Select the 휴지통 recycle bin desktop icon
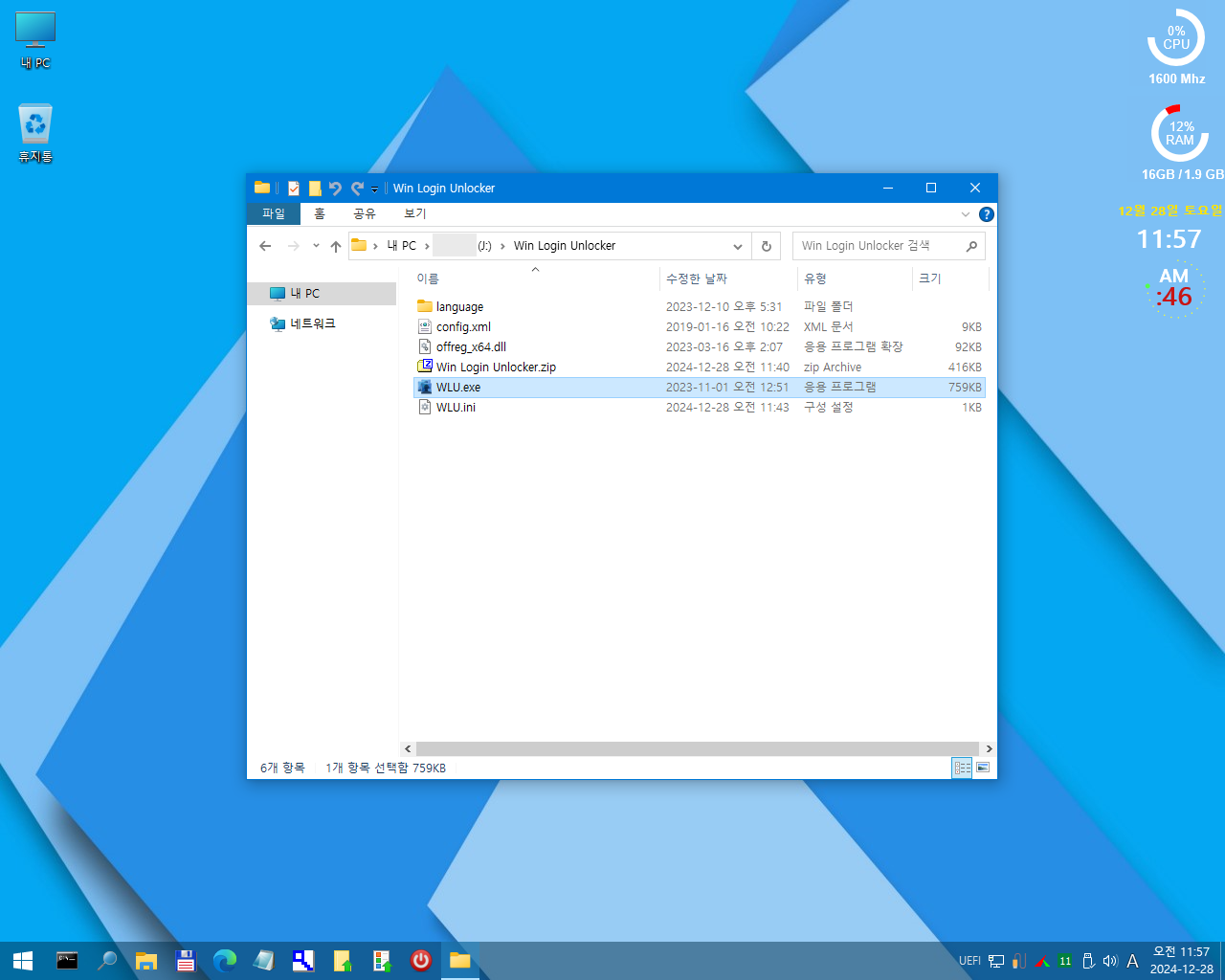 35,134
